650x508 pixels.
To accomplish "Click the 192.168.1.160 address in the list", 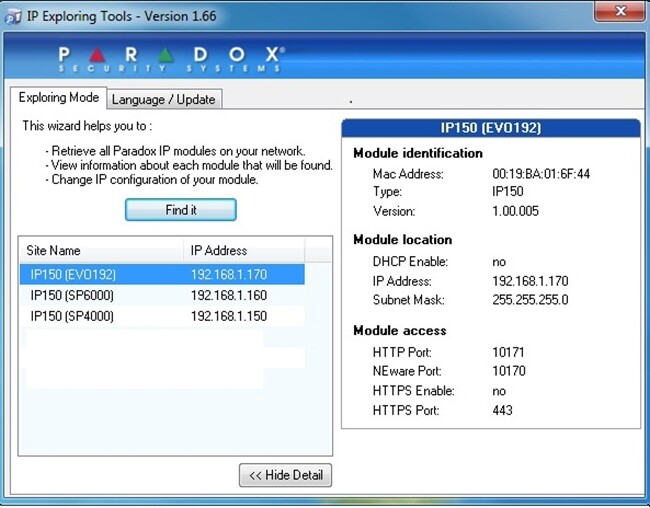I will (229, 295).
